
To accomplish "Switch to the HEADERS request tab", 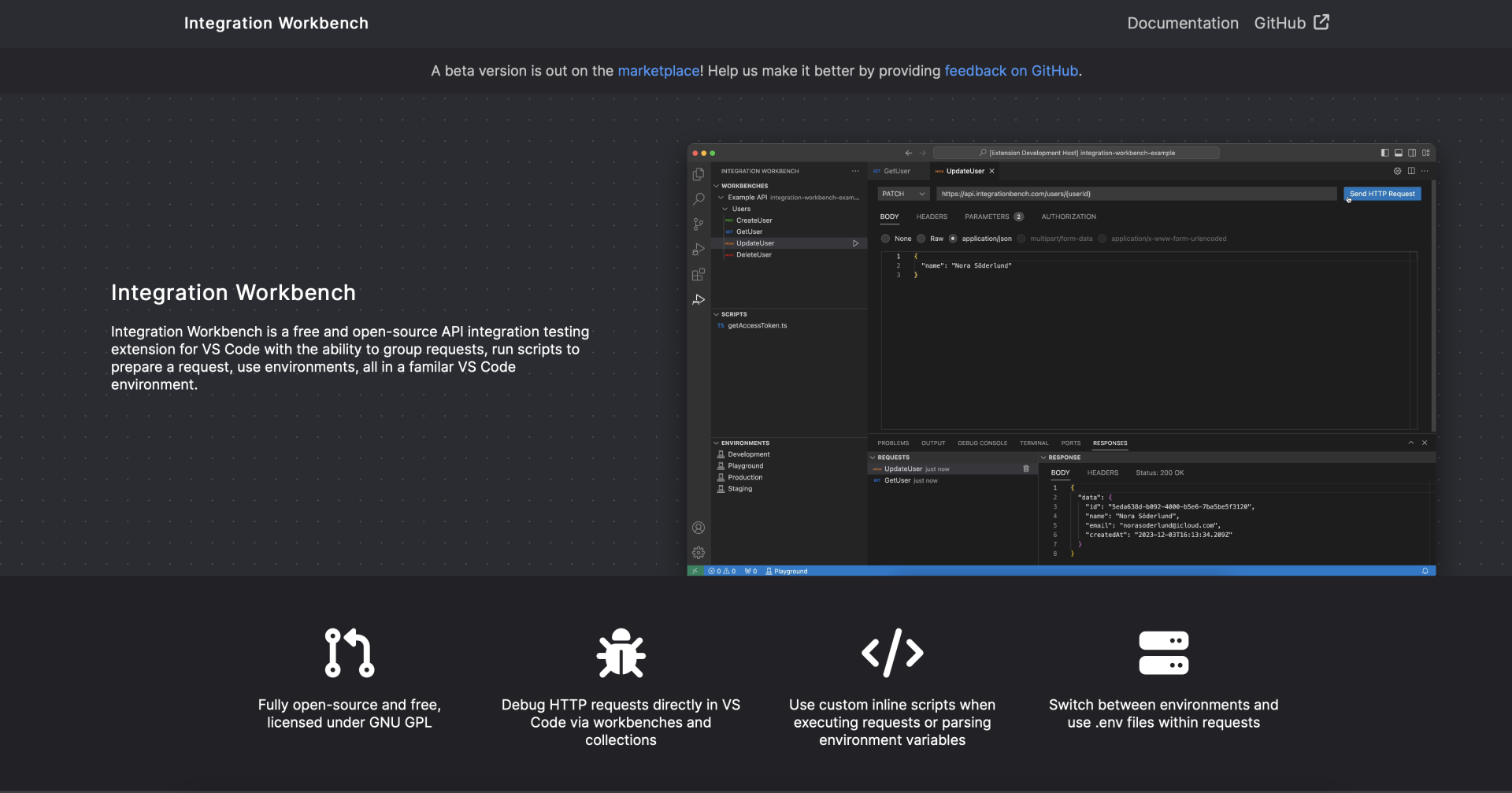I will [x=932, y=217].
